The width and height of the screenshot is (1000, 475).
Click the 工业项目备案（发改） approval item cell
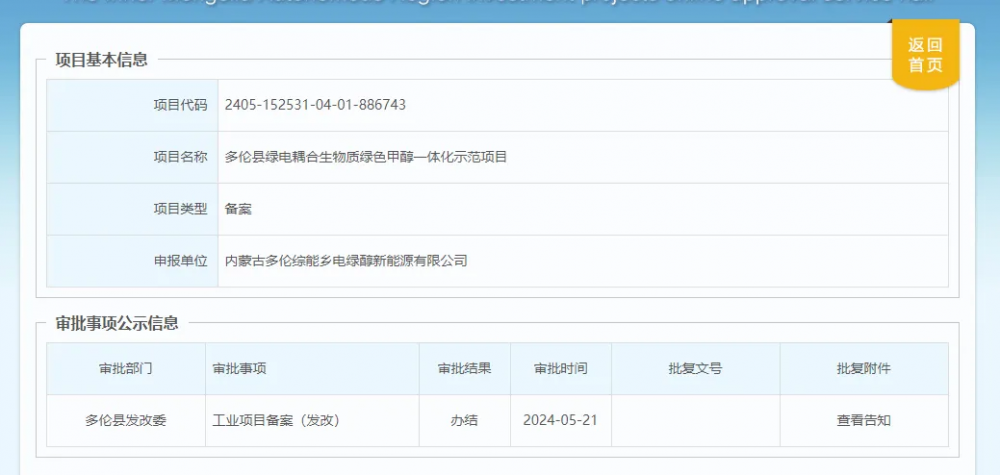pyautogui.click(x=277, y=420)
